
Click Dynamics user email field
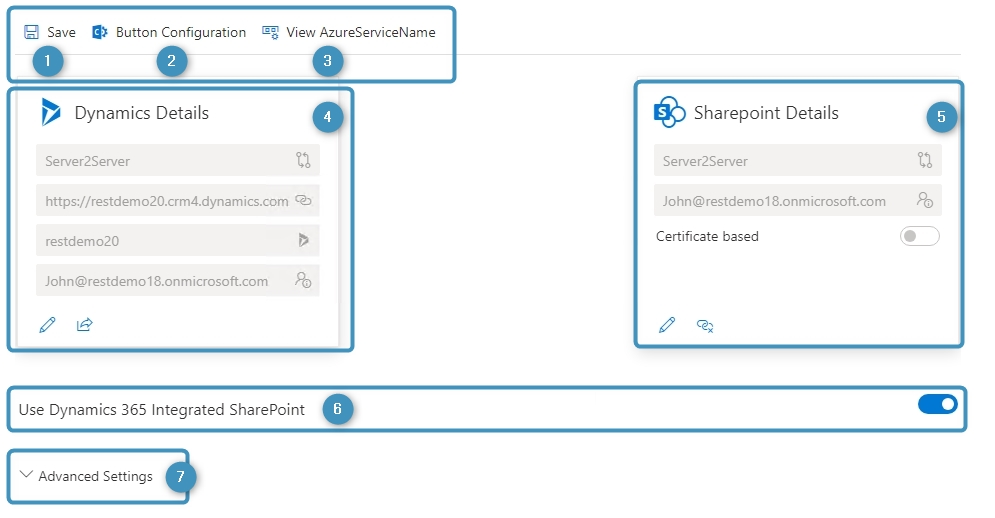coord(178,281)
